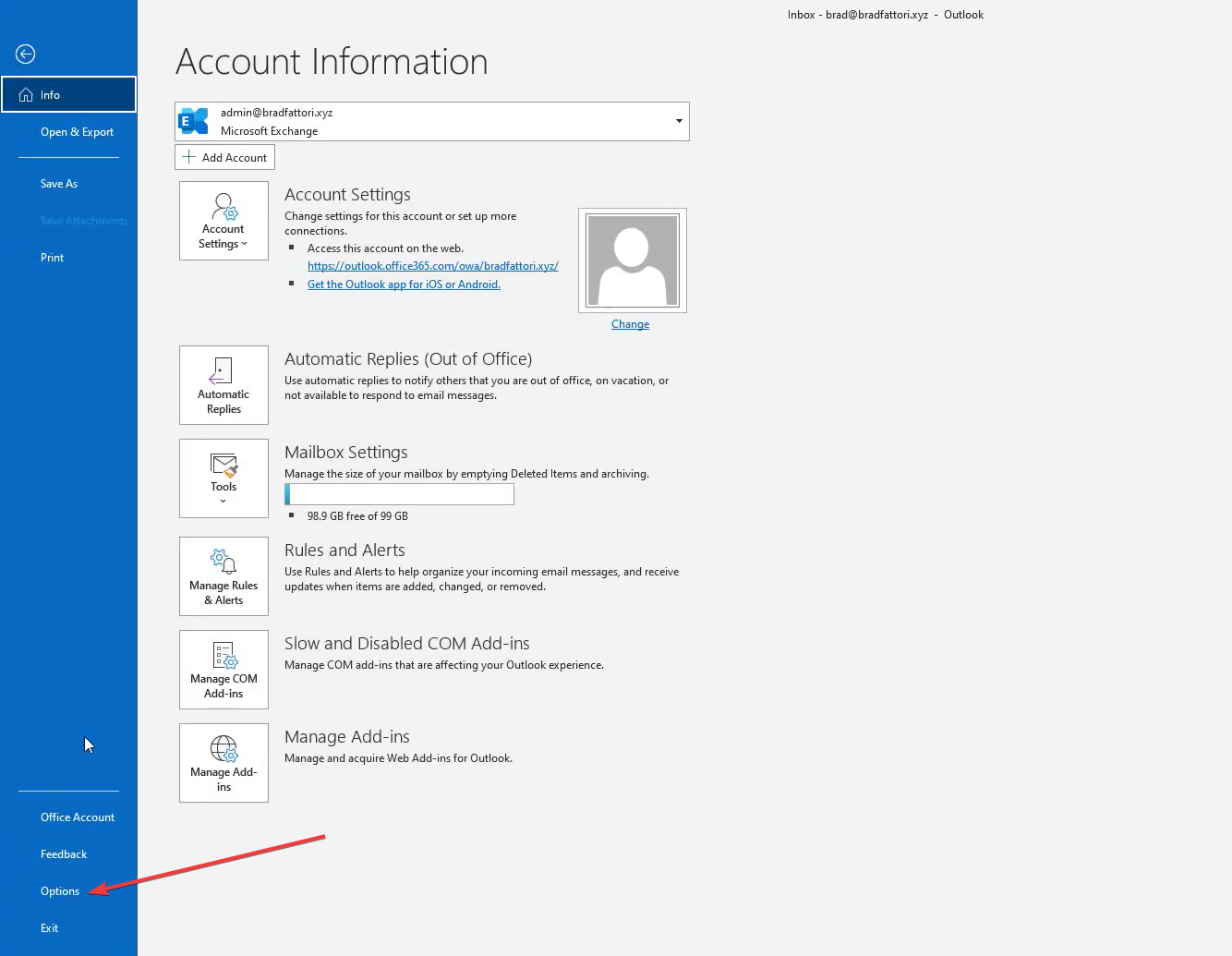This screenshot has height=956, width=1232.
Task: Click the Rules and Alerts heading
Action: coord(344,551)
